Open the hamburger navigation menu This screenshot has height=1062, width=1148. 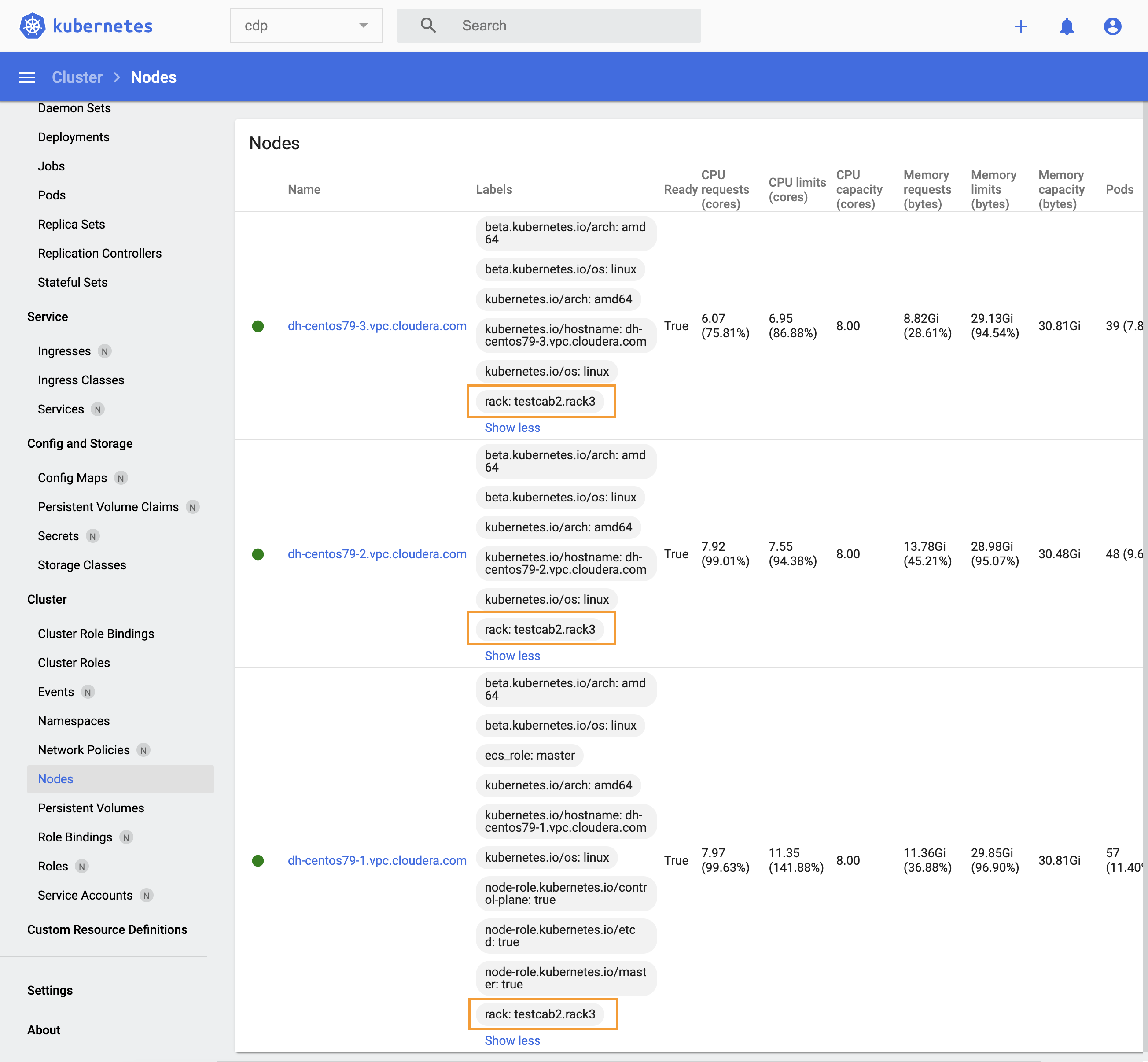(27, 77)
